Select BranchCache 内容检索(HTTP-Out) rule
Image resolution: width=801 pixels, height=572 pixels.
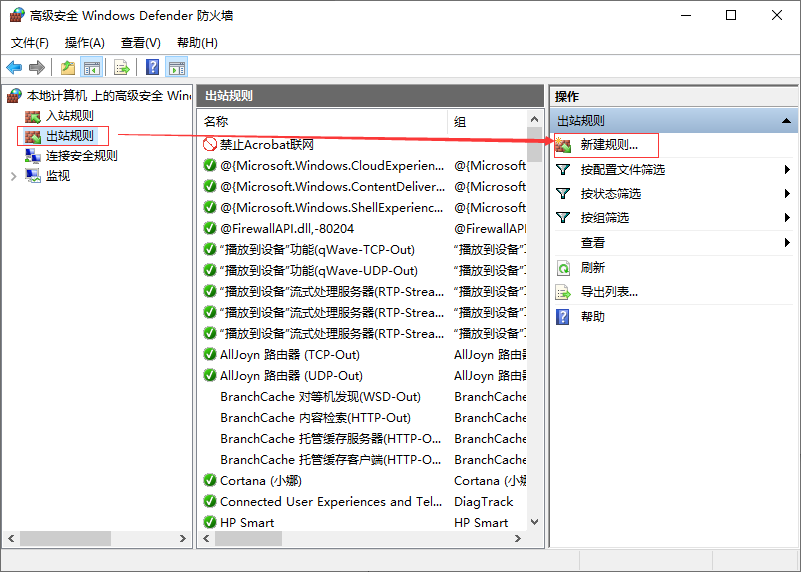click(315, 418)
